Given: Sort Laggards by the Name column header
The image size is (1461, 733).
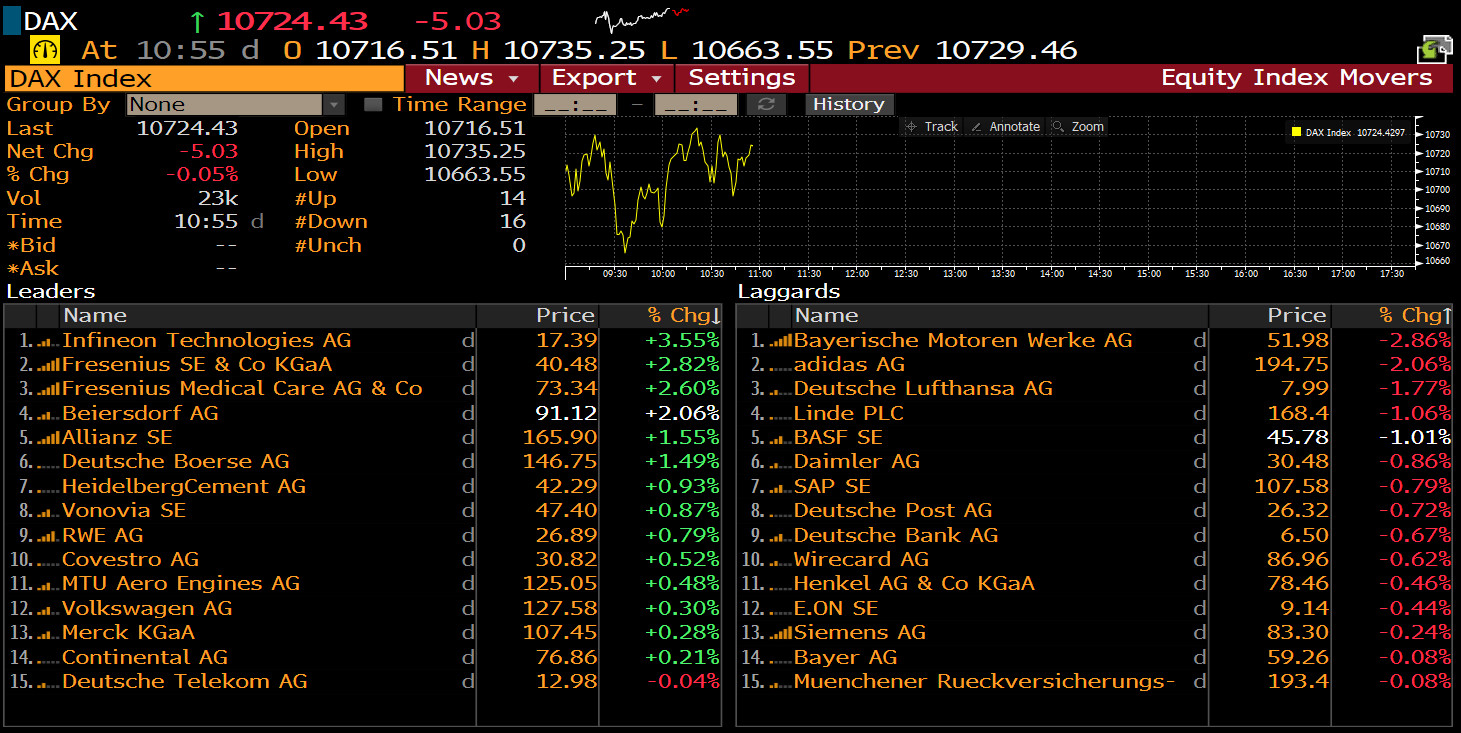Looking at the screenshot, I should (1000, 316).
